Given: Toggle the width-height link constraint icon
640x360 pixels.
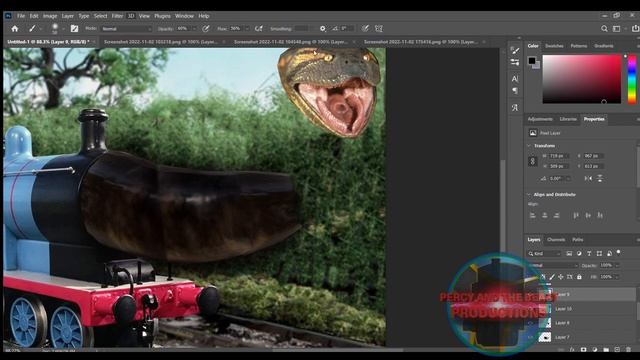Looking at the screenshot, I should coord(532,161).
